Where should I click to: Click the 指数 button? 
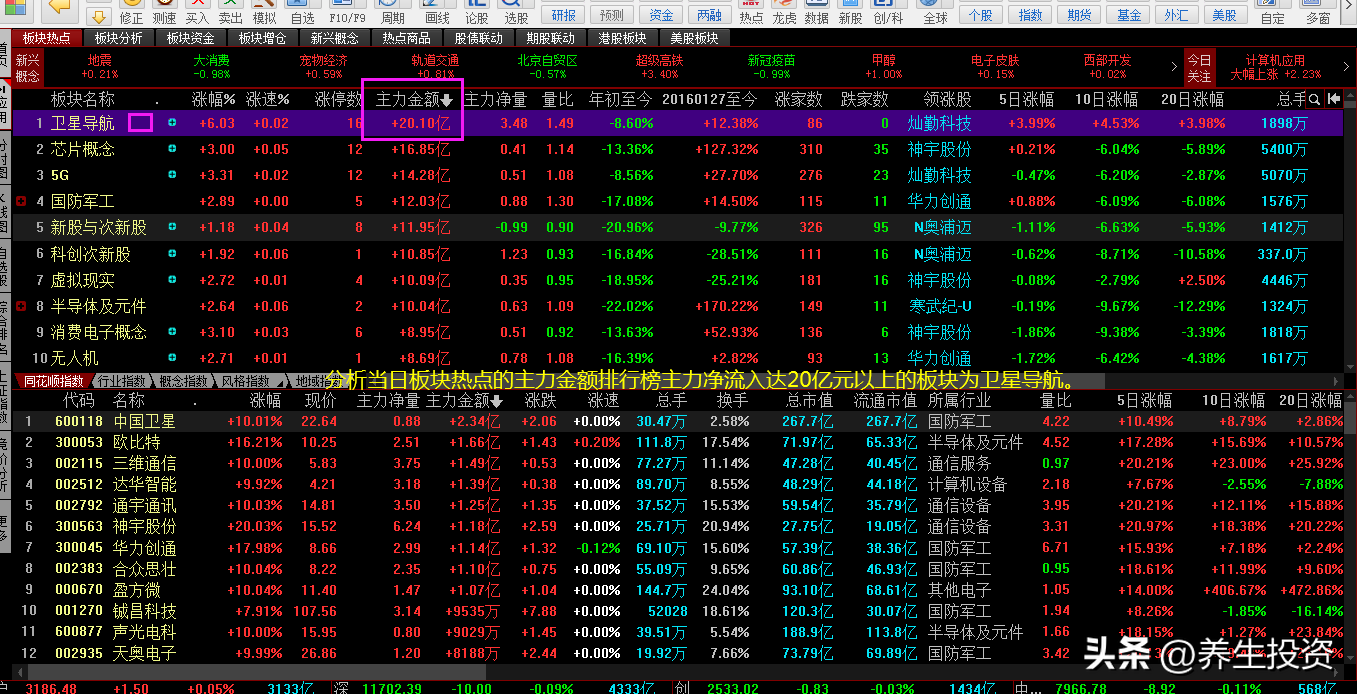click(x=1031, y=14)
